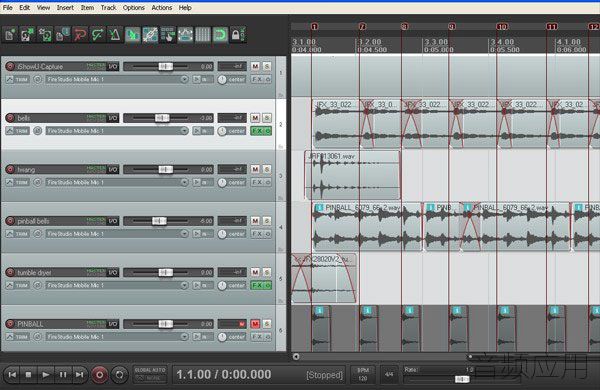Arm the iShowU Capture track for recording
The height and width of the screenshot is (390, 600).
10,66
